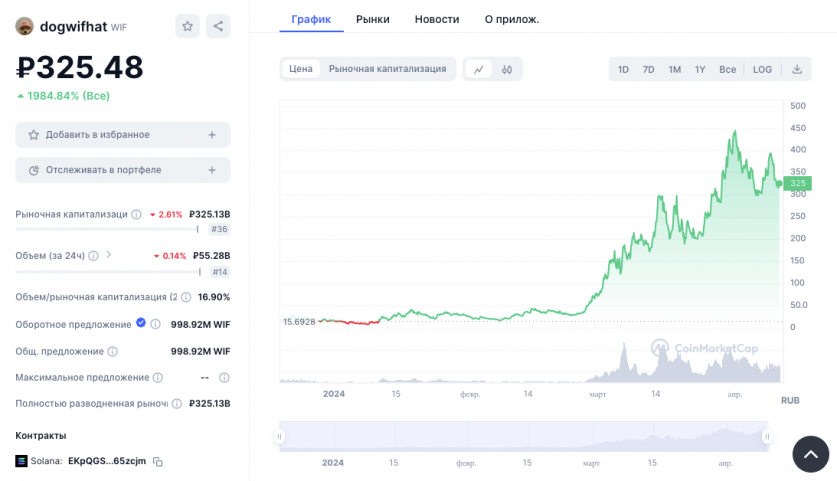The image size is (837, 481).
Task: Click the Solana network logo icon
Action: [21, 461]
